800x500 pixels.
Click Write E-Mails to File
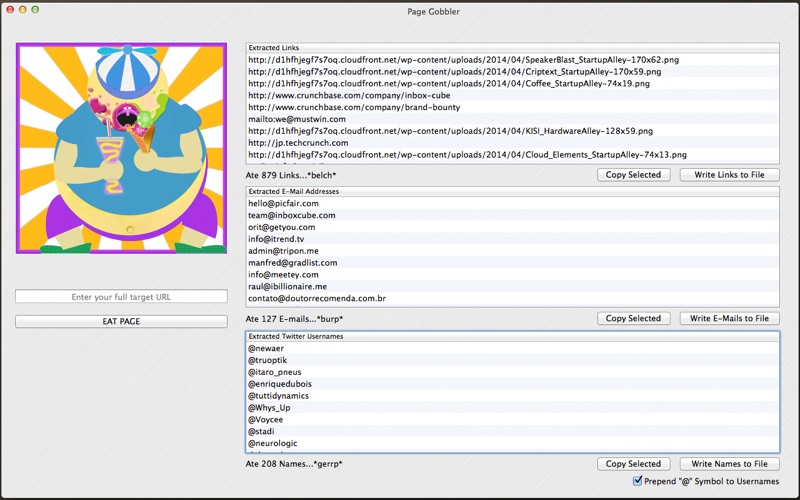pyautogui.click(x=729, y=318)
